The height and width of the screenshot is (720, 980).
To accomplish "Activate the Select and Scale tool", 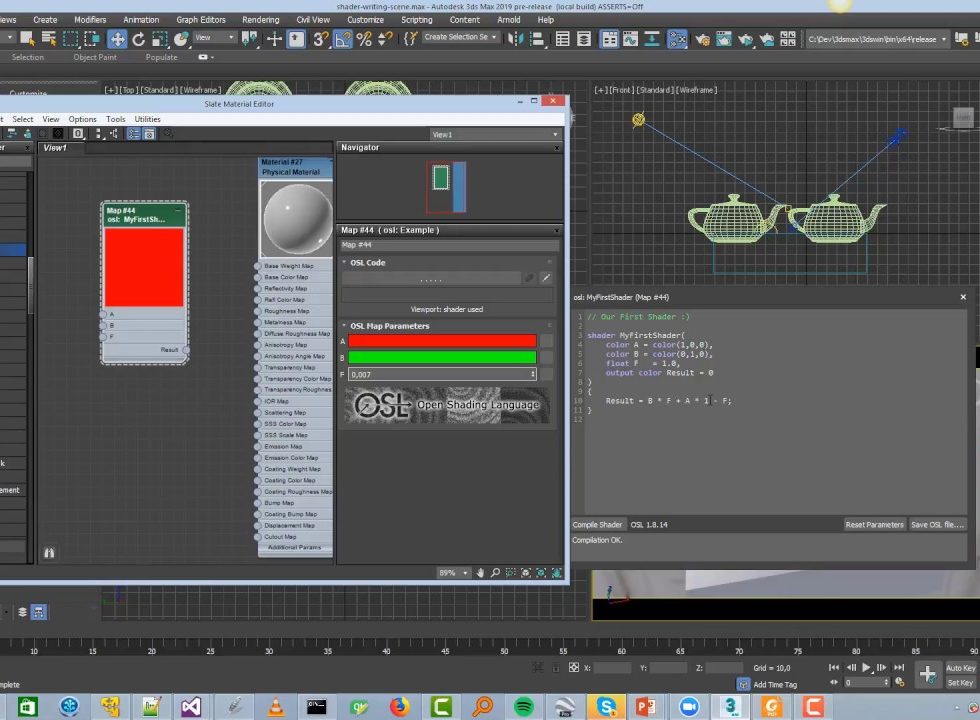I will [160, 39].
